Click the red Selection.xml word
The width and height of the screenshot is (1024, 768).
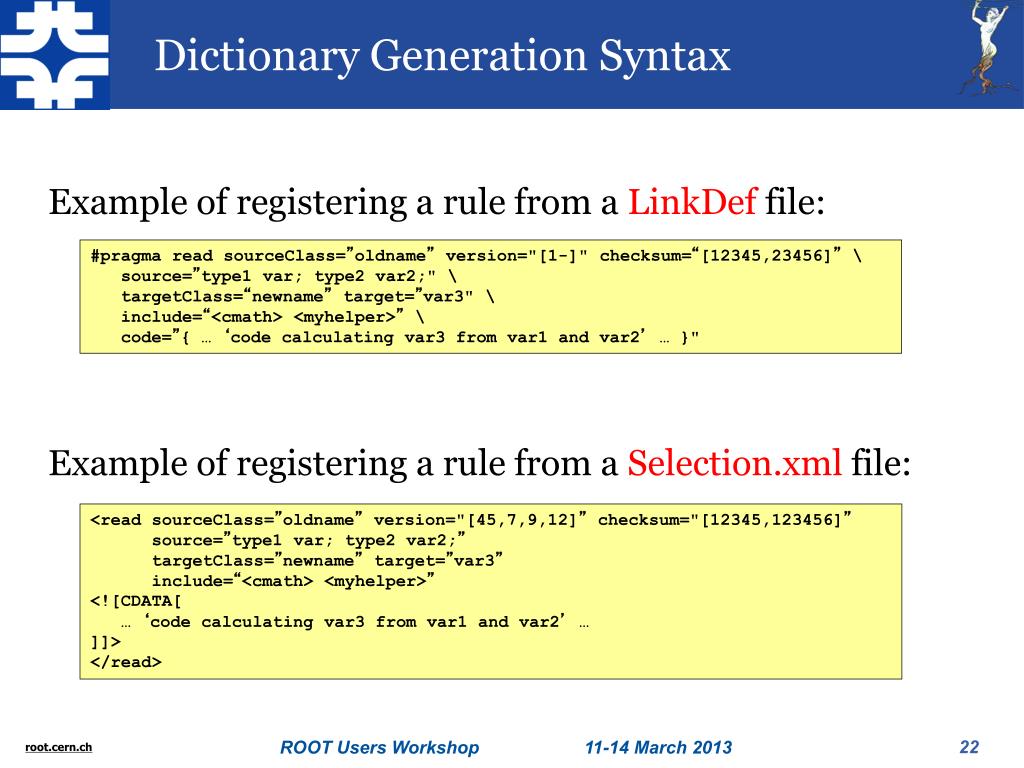[x=735, y=463]
